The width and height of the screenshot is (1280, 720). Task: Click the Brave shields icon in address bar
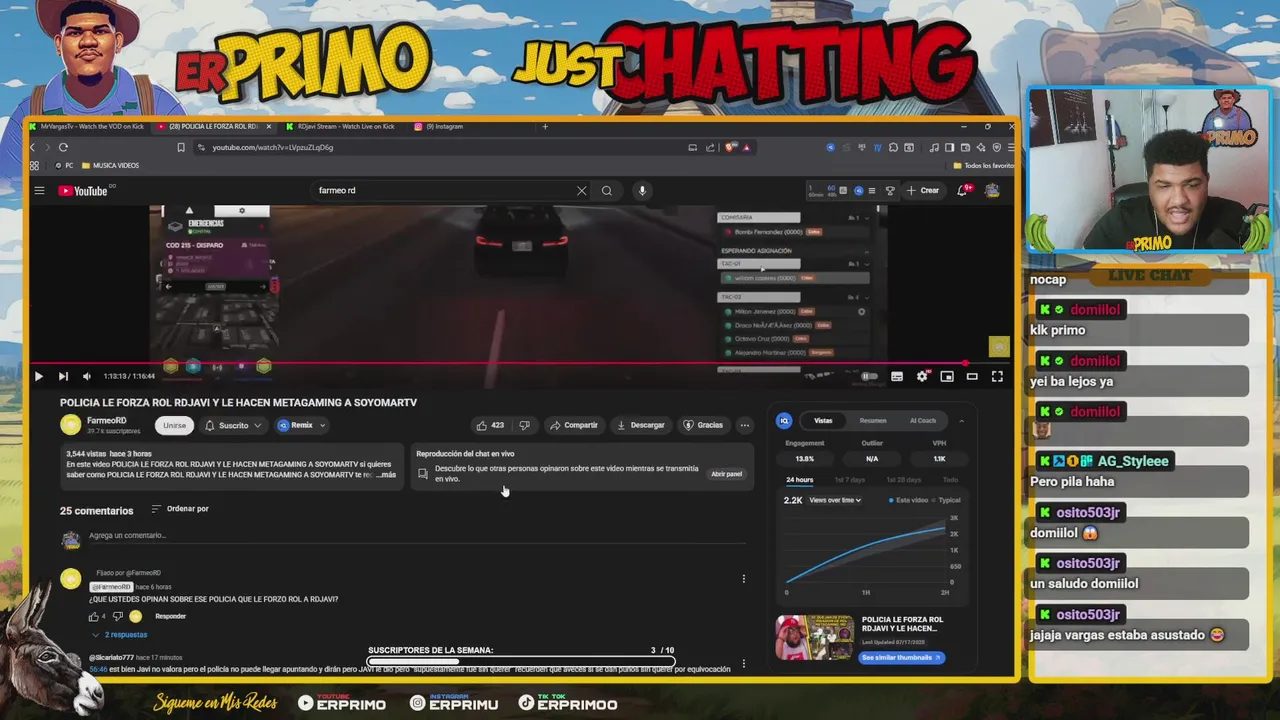point(732,147)
